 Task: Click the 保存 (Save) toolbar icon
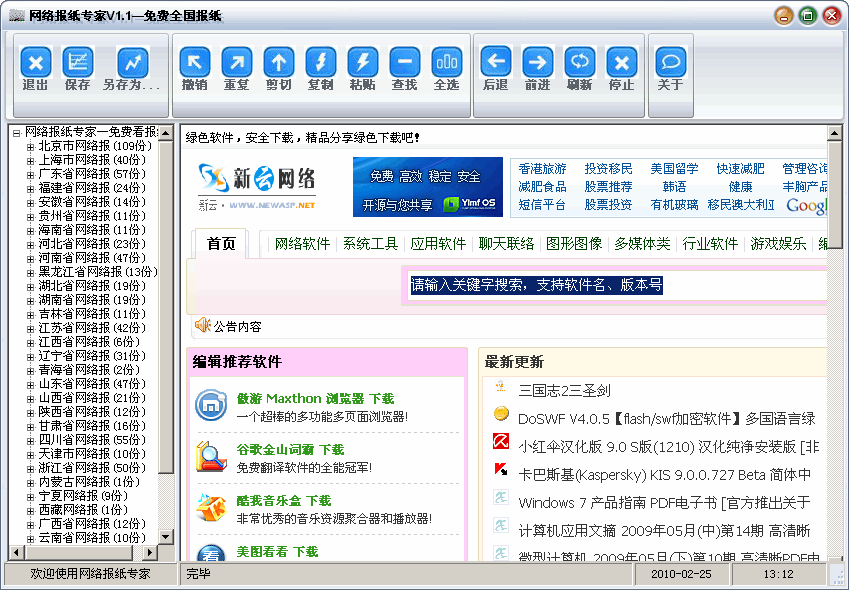click(x=78, y=62)
